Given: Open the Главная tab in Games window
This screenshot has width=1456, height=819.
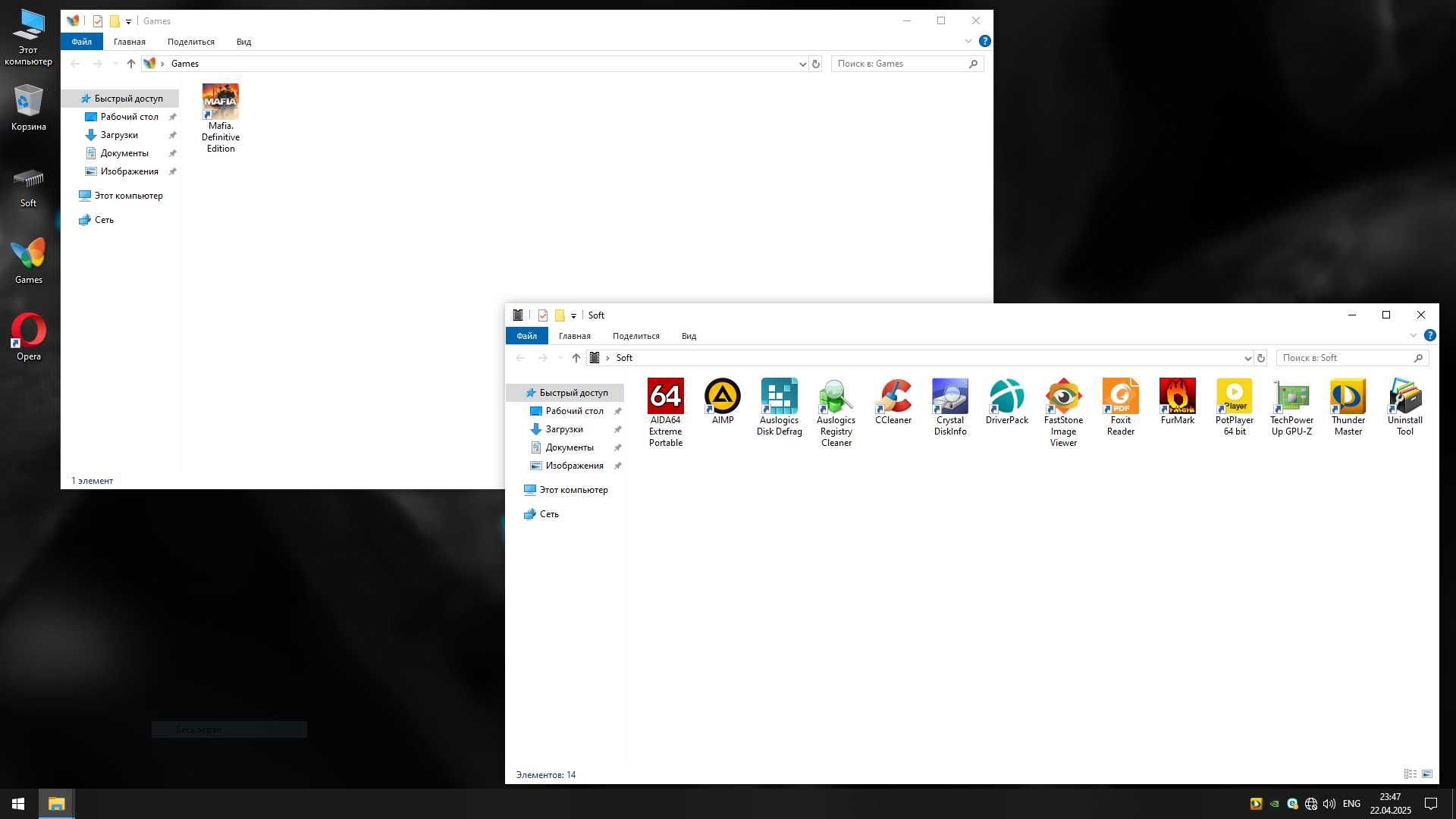Looking at the screenshot, I should [x=129, y=42].
